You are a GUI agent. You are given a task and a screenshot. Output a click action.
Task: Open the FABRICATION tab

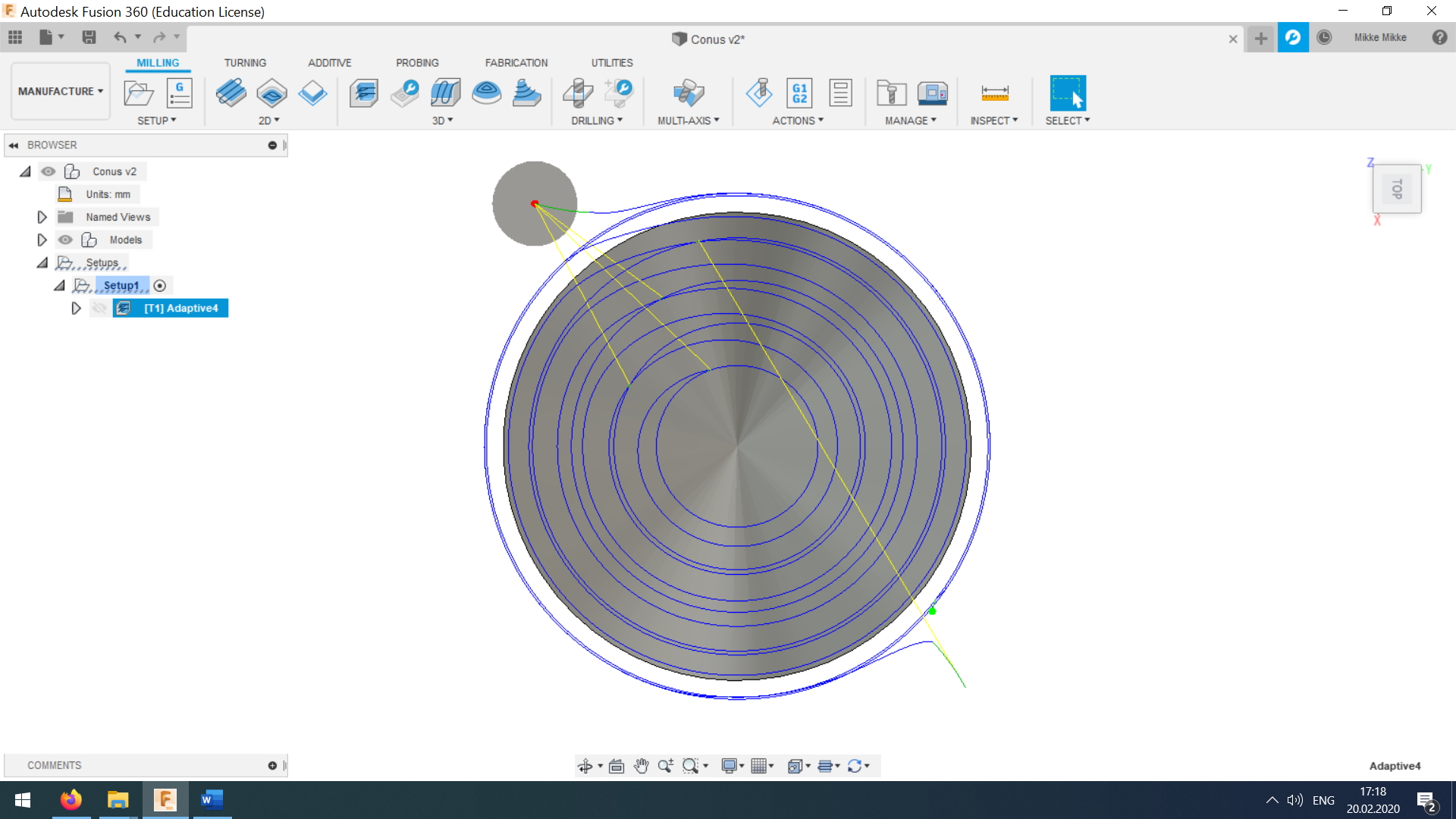516,63
